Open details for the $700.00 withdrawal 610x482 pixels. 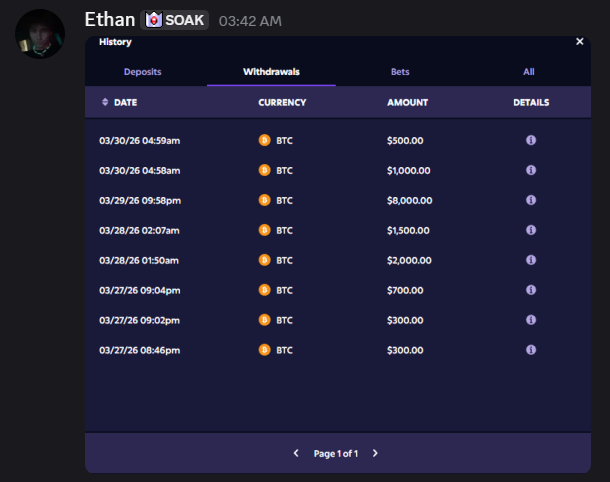click(x=531, y=290)
